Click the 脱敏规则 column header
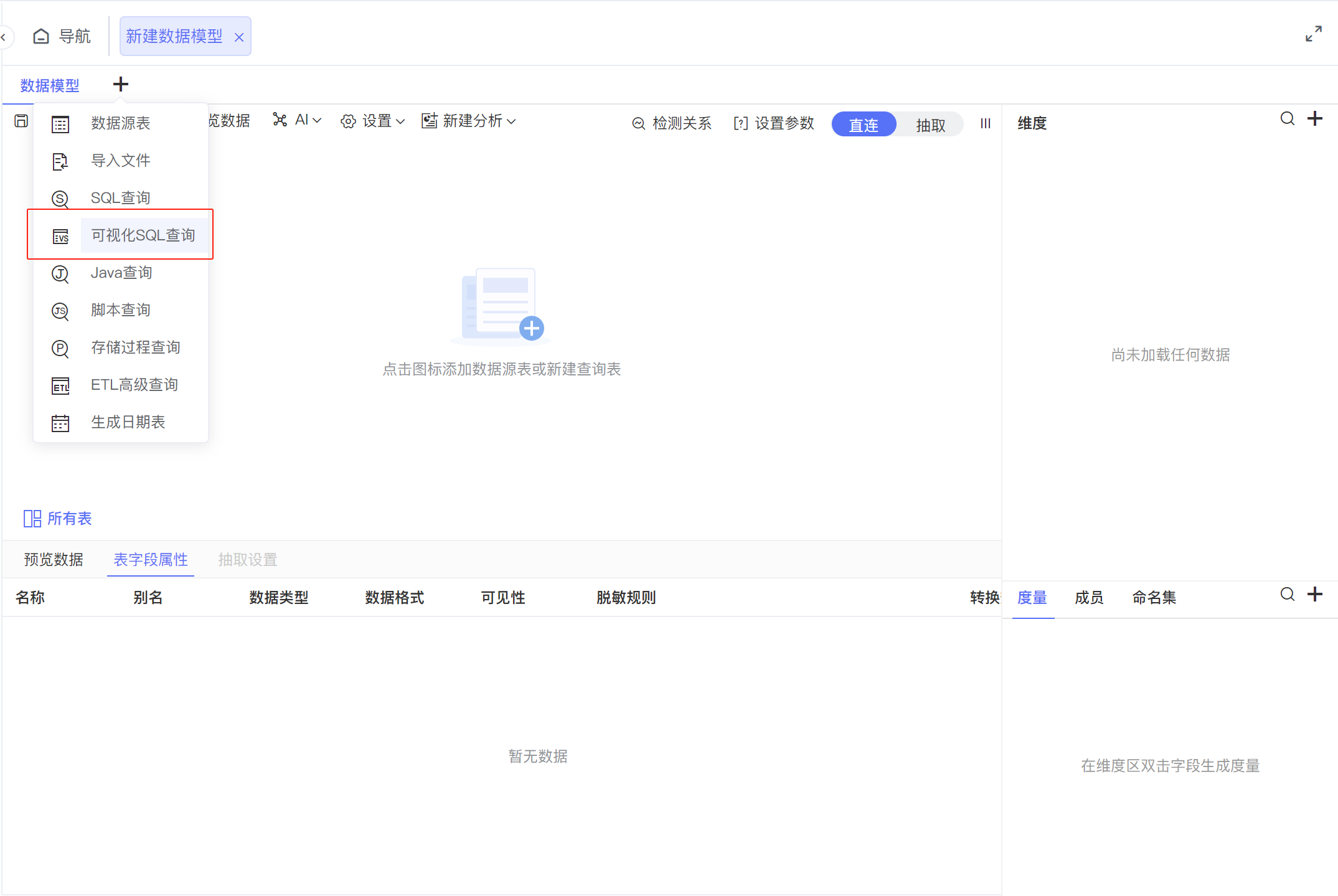Screen dimensions: 1338x896 pos(626,598)
